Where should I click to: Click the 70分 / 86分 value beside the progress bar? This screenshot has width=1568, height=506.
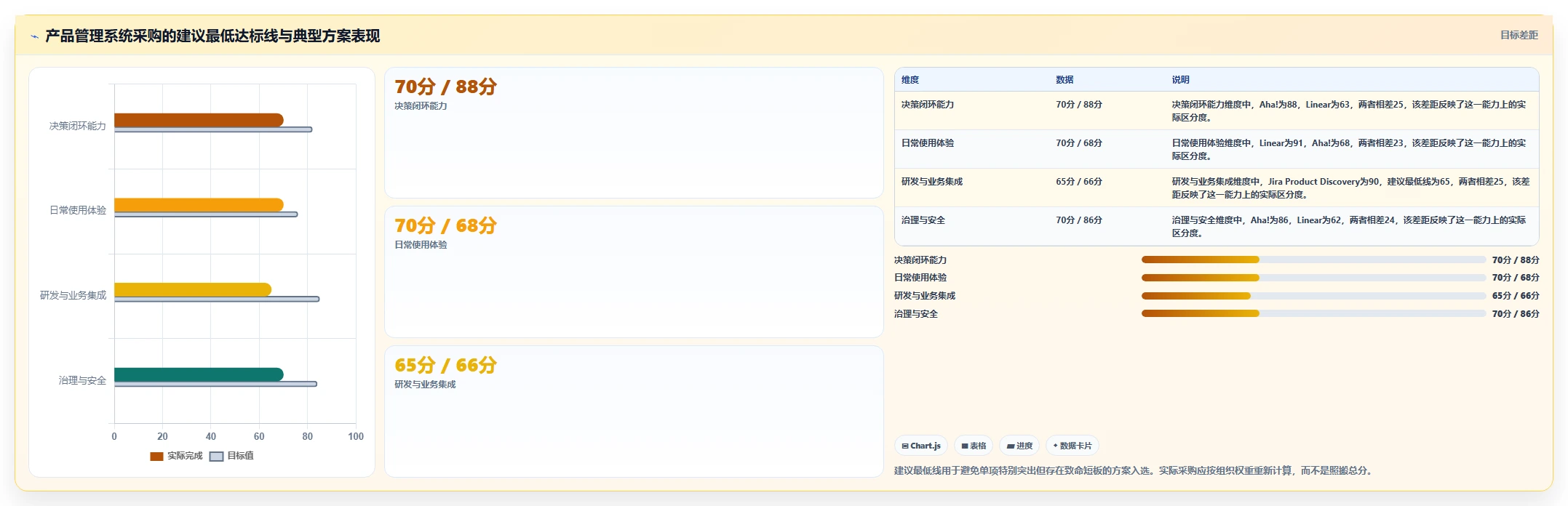pyautogui.click(x=1516, y=314)
